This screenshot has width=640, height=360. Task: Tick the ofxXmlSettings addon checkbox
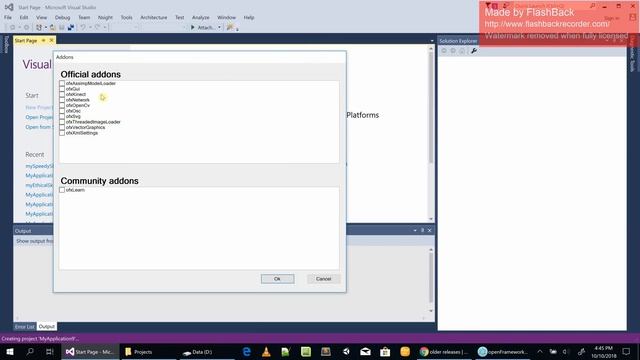point(62,133)
